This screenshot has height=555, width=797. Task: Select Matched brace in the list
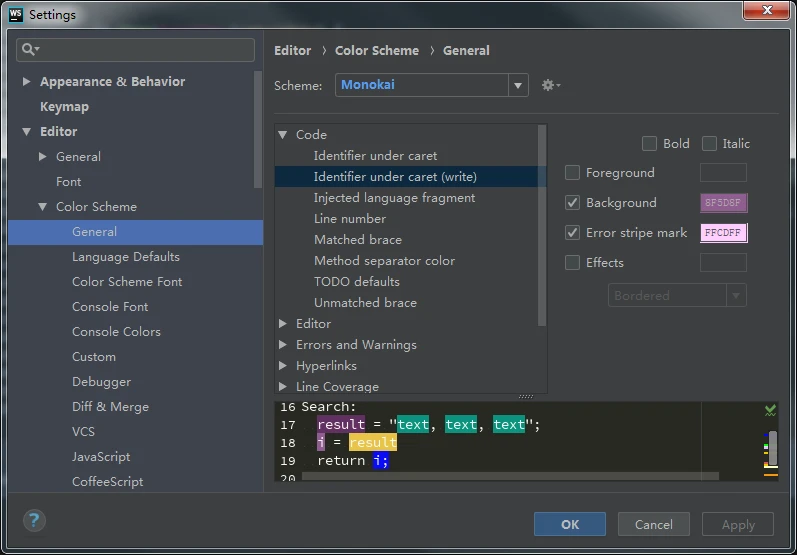tap(357, 240)
